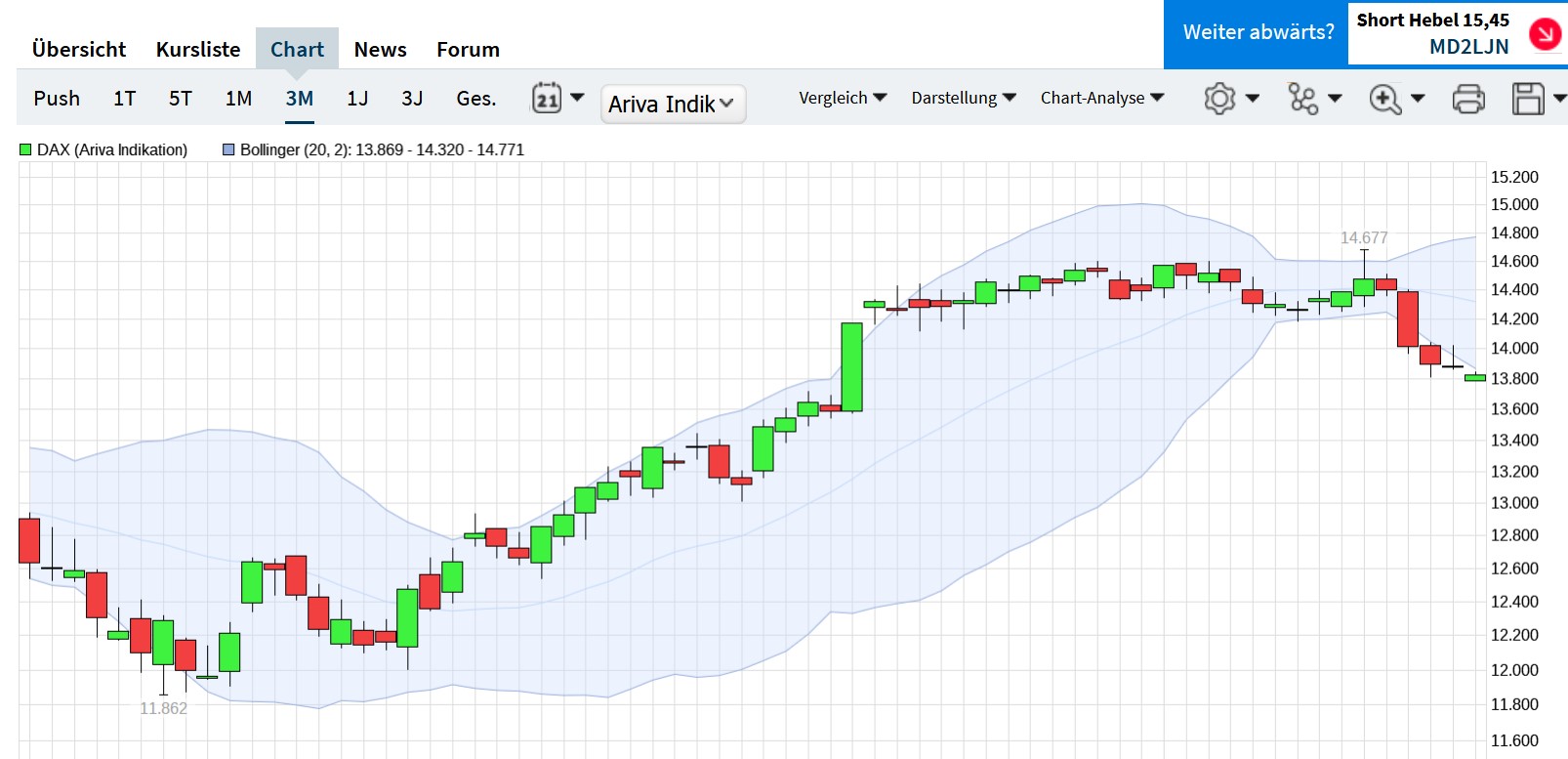Click the blue Bollinger legend square
This screenshot has height=759, width=1568.
[x=228, y=150]
